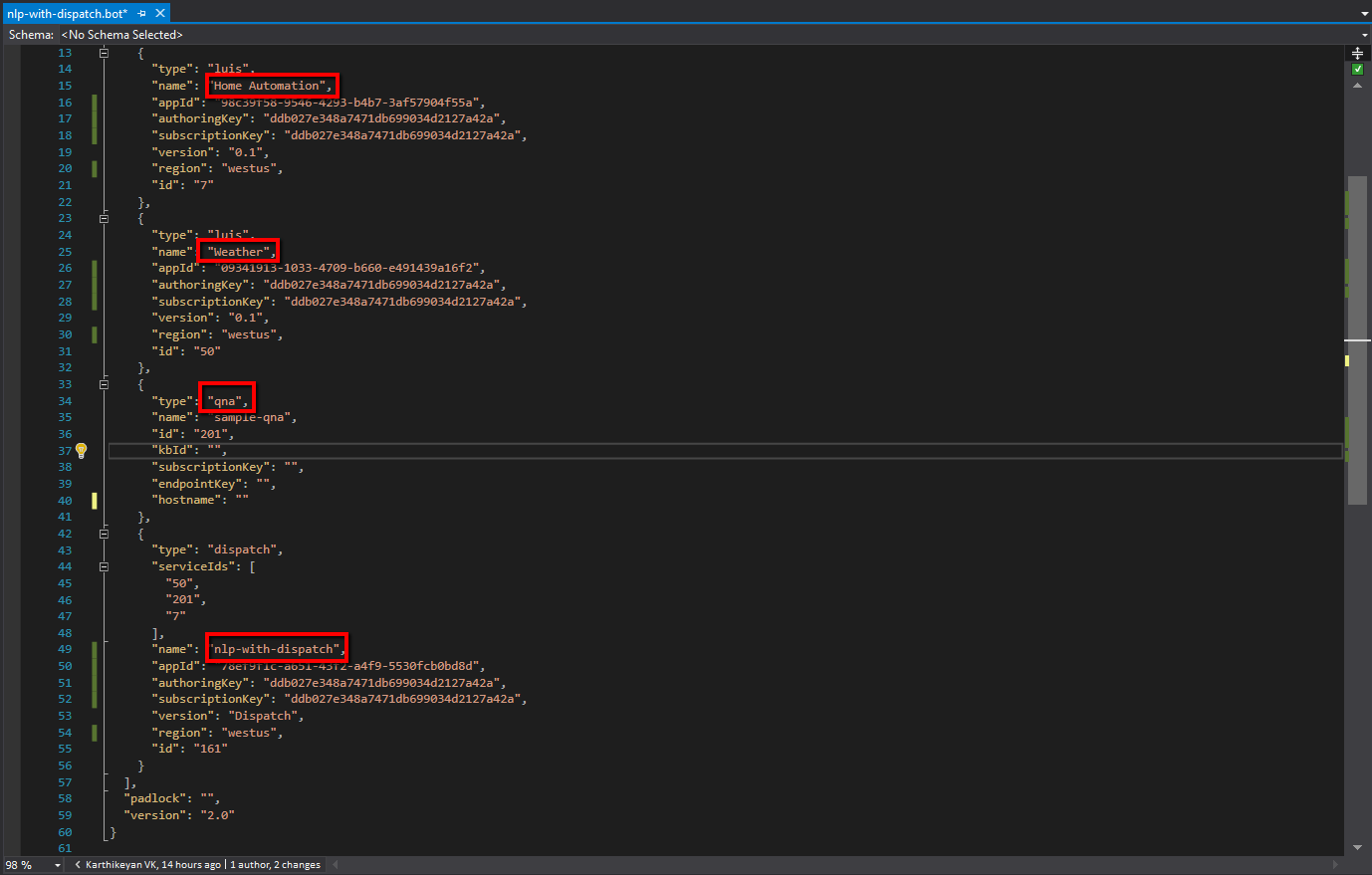
Task: Collapse the serviceIds array at line 44
Action: coord(104,566)
